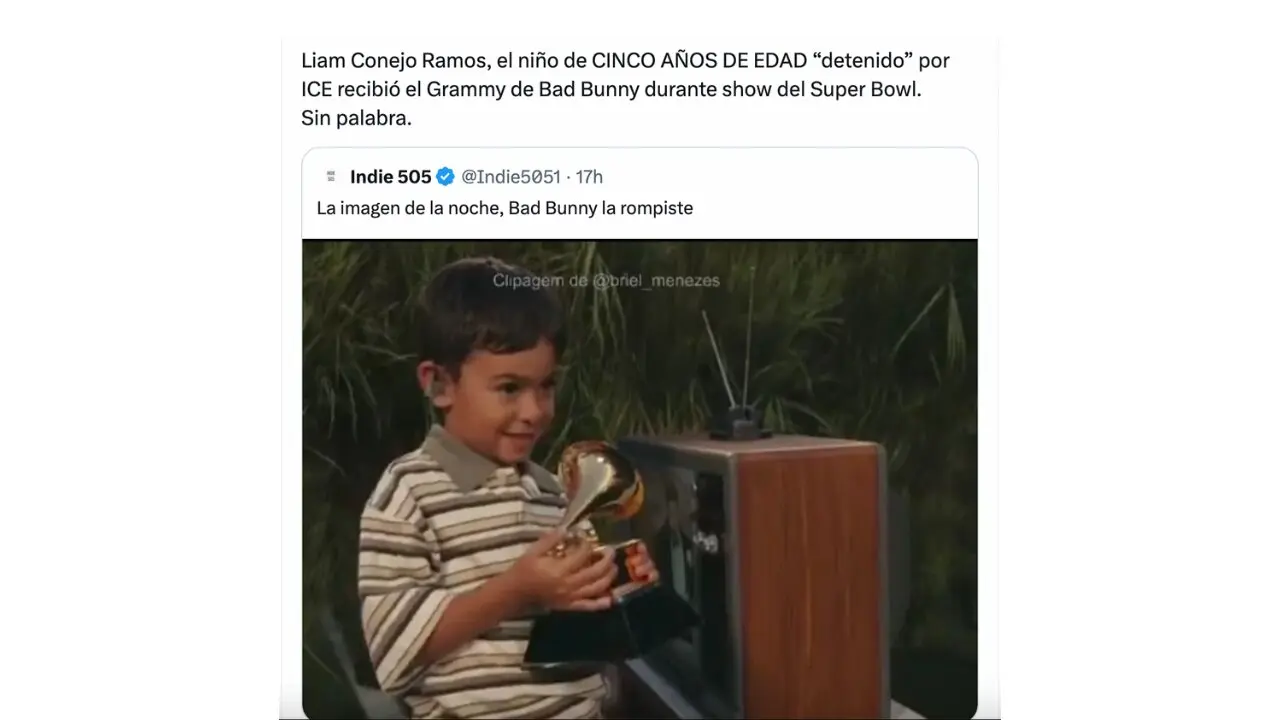
Task: Click the Indie 505 profile avatar
Action: pyautogui.click(x=331, y=177)
